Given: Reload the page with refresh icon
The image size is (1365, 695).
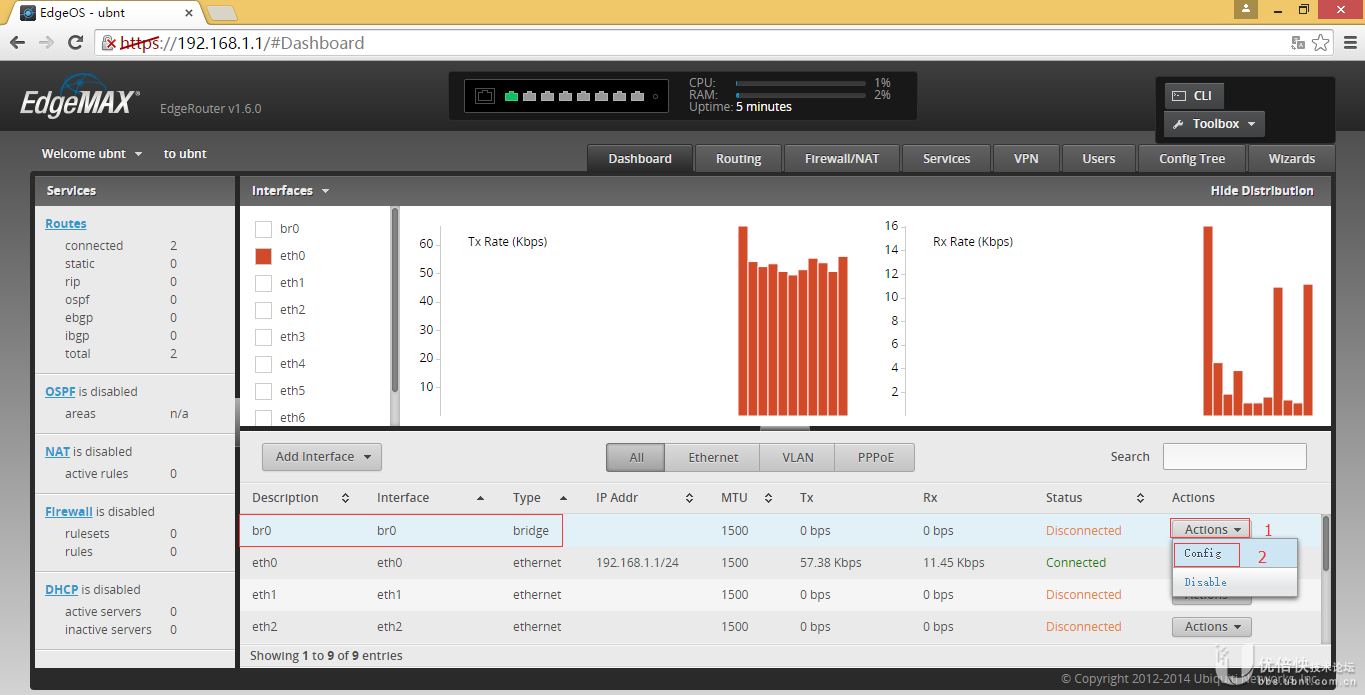Looking at the screenshot, I should (75, 43).
